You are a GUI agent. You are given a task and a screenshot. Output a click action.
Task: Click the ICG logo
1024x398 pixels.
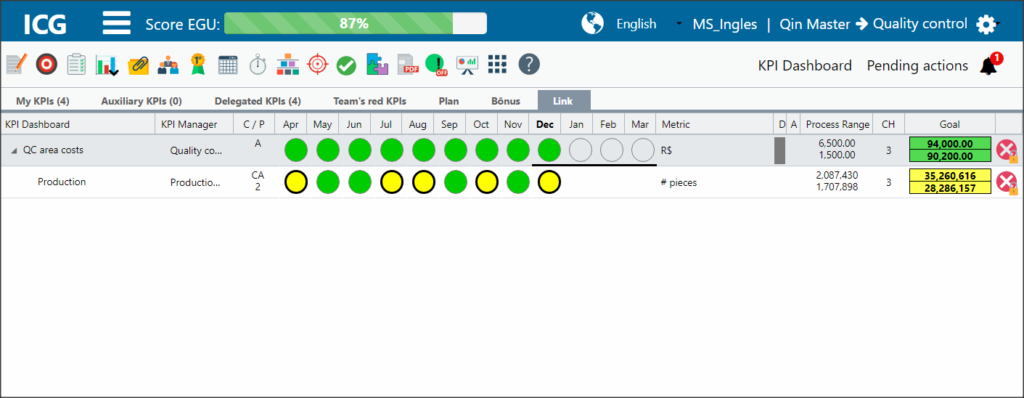click(45, 24)
